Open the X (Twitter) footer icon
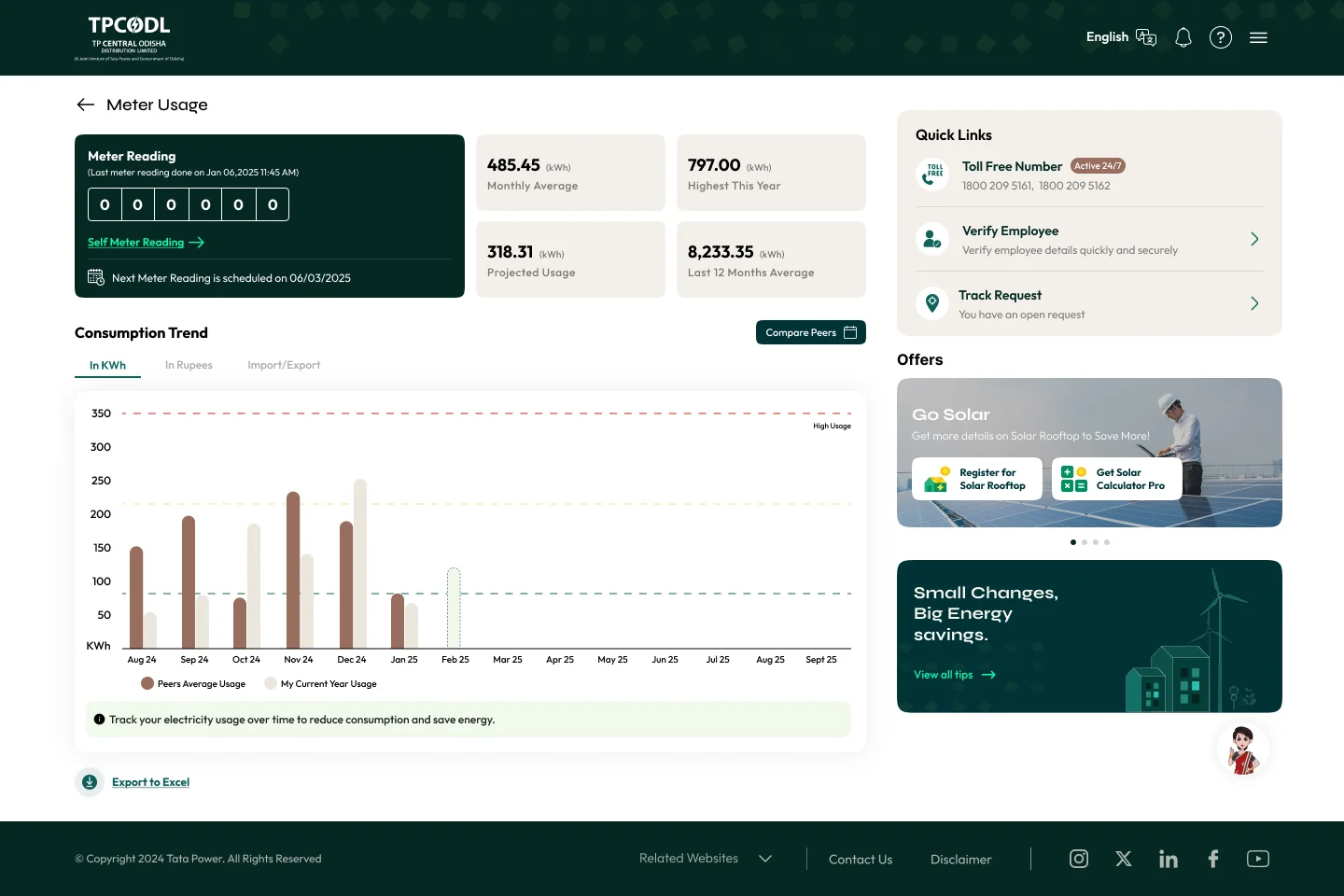This screenshot has width=1344, height=896. (x=1124, y=859)
